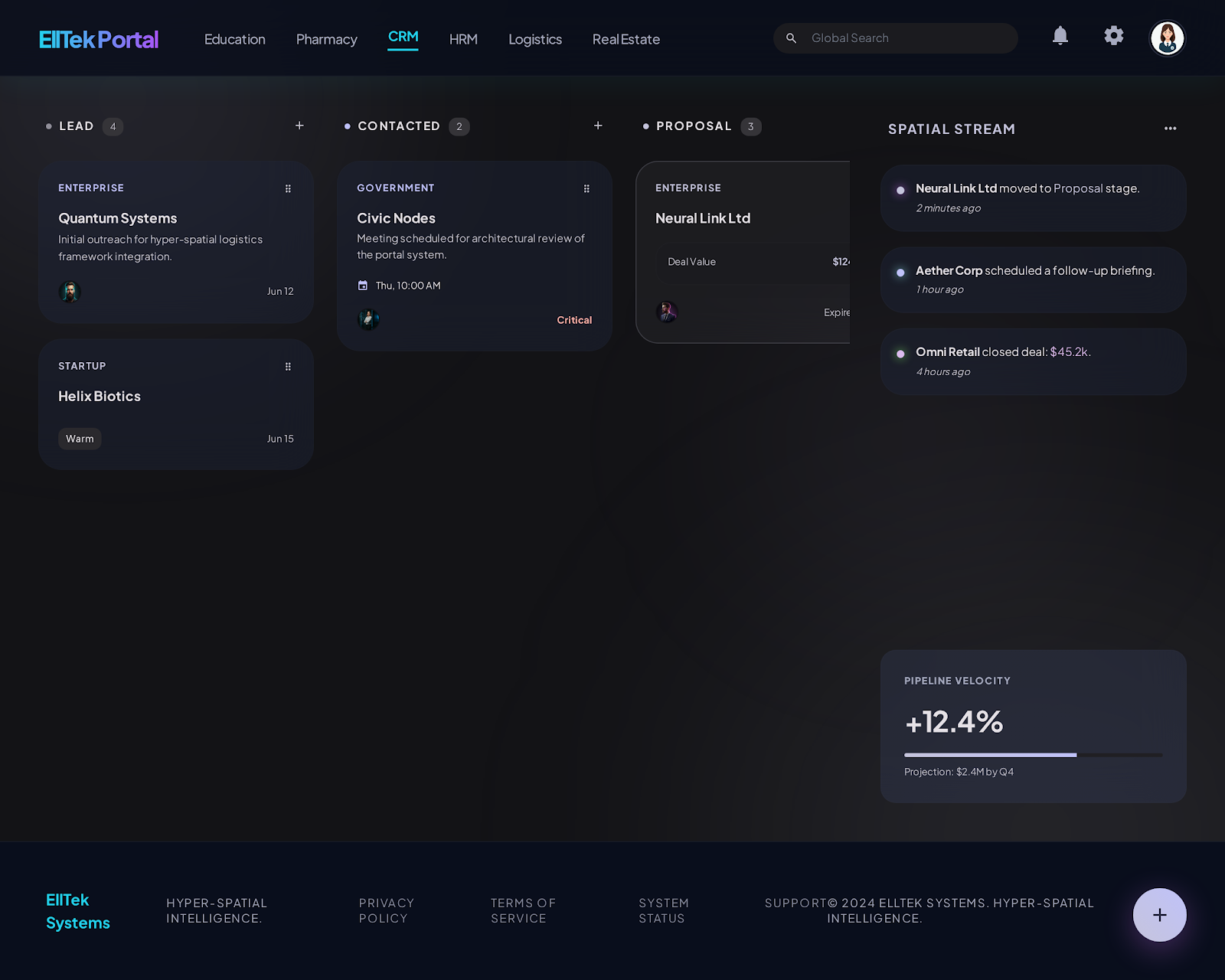The width and height of the screenshot is (1225, 980).
Task: Click the Pipeline Velocity progress bar
Action: [1033, 755]
